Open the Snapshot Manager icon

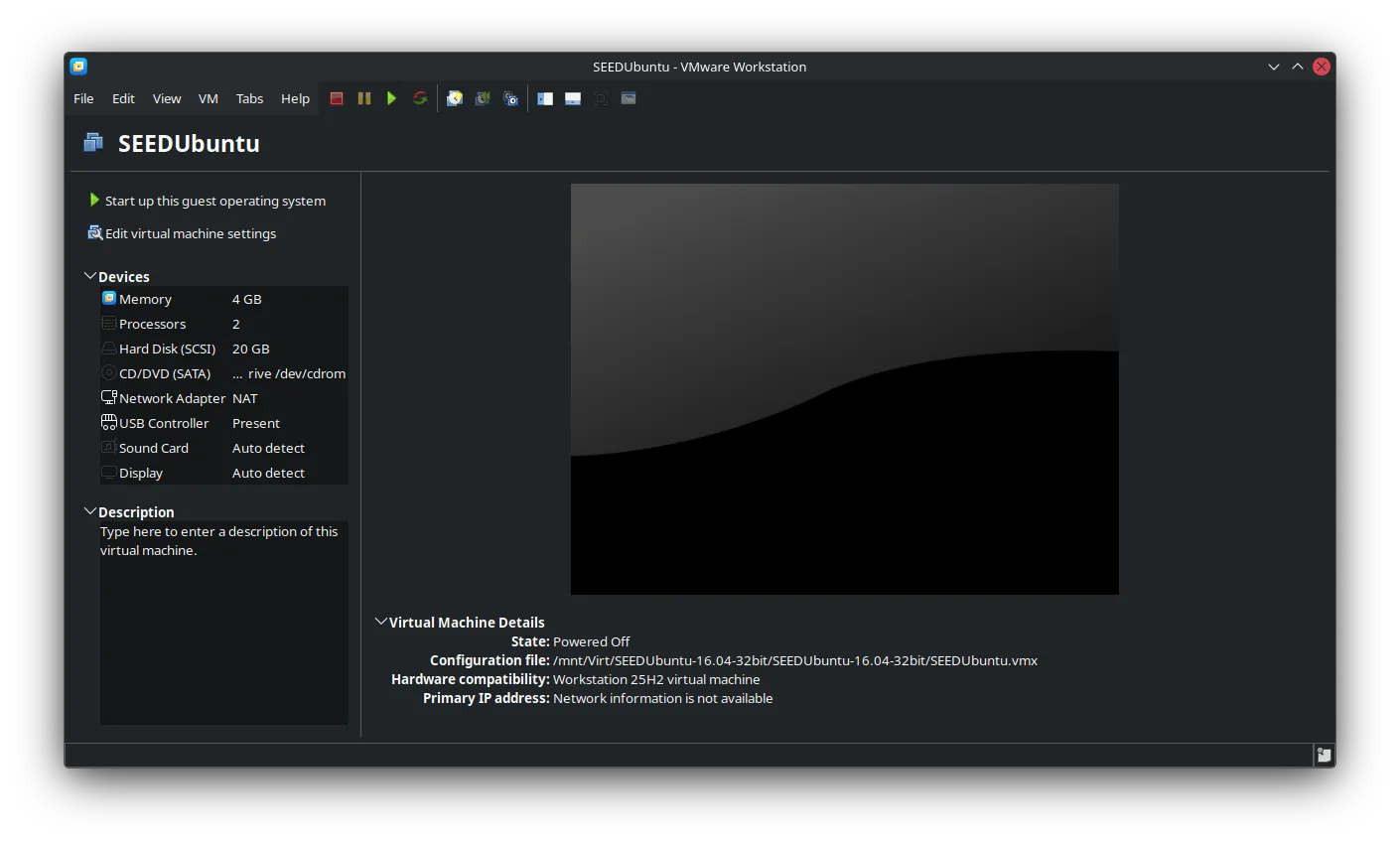510,98
